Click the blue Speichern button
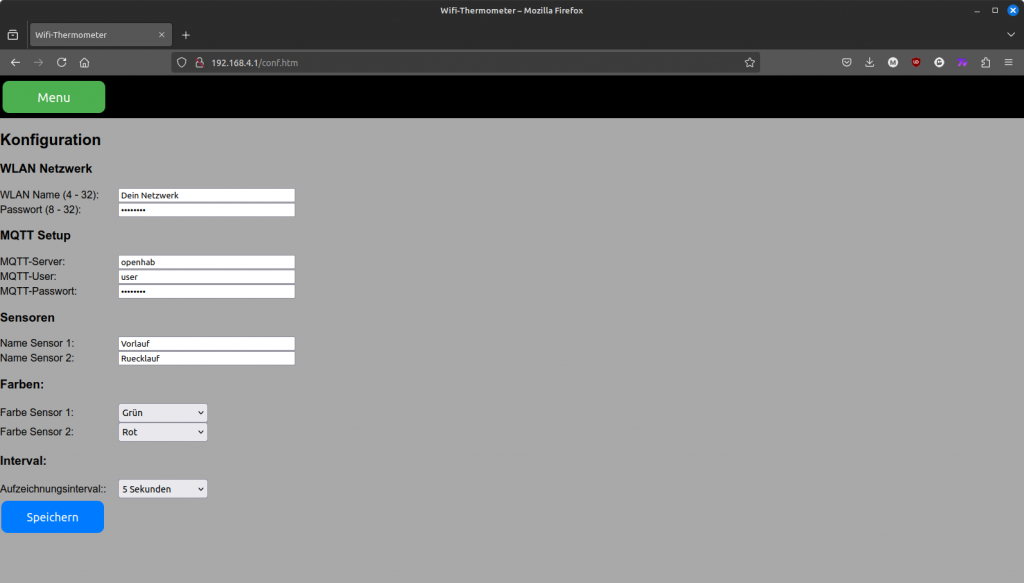 (x=52, y=517)
